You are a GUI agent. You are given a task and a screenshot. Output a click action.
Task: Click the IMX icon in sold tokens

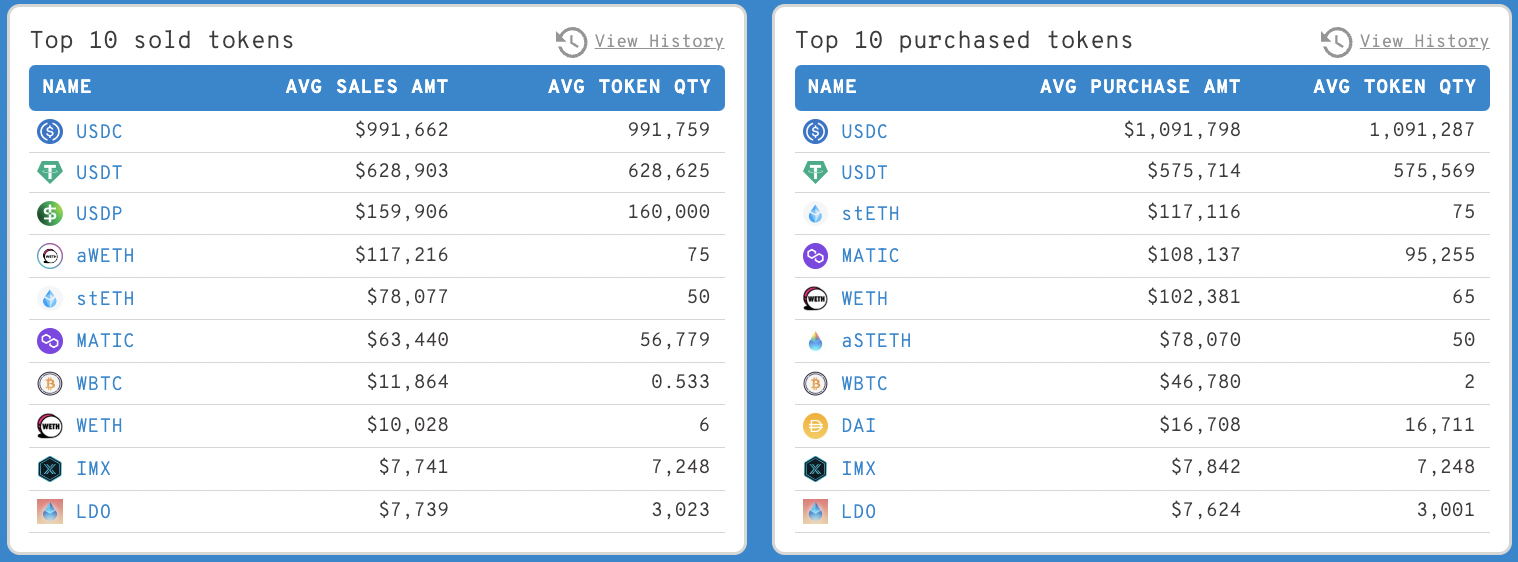tap(50, 468)
